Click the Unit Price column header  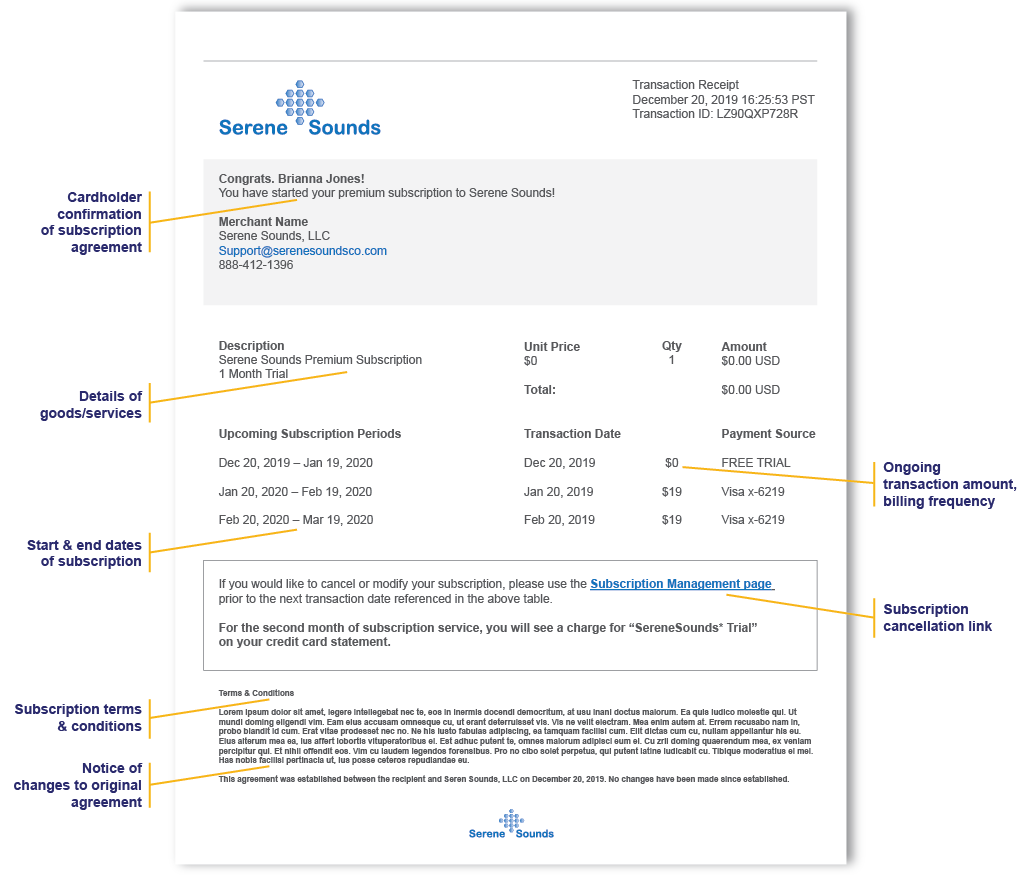coord(551,347)
